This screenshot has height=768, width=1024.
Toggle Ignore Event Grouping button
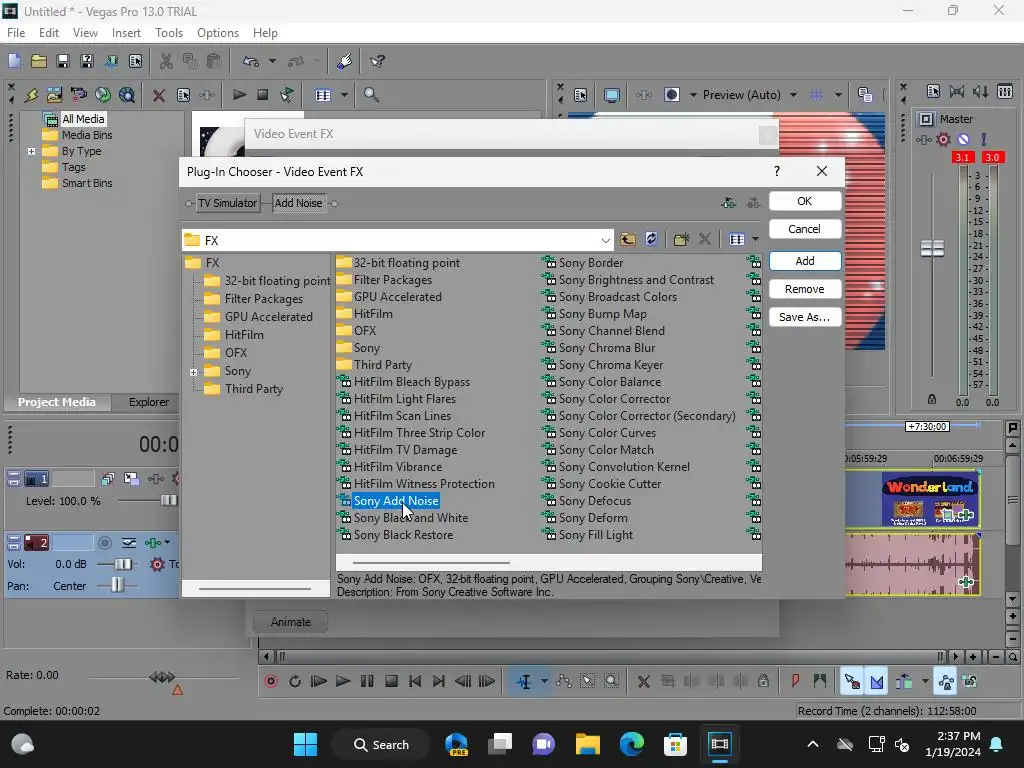coord(970,682)
